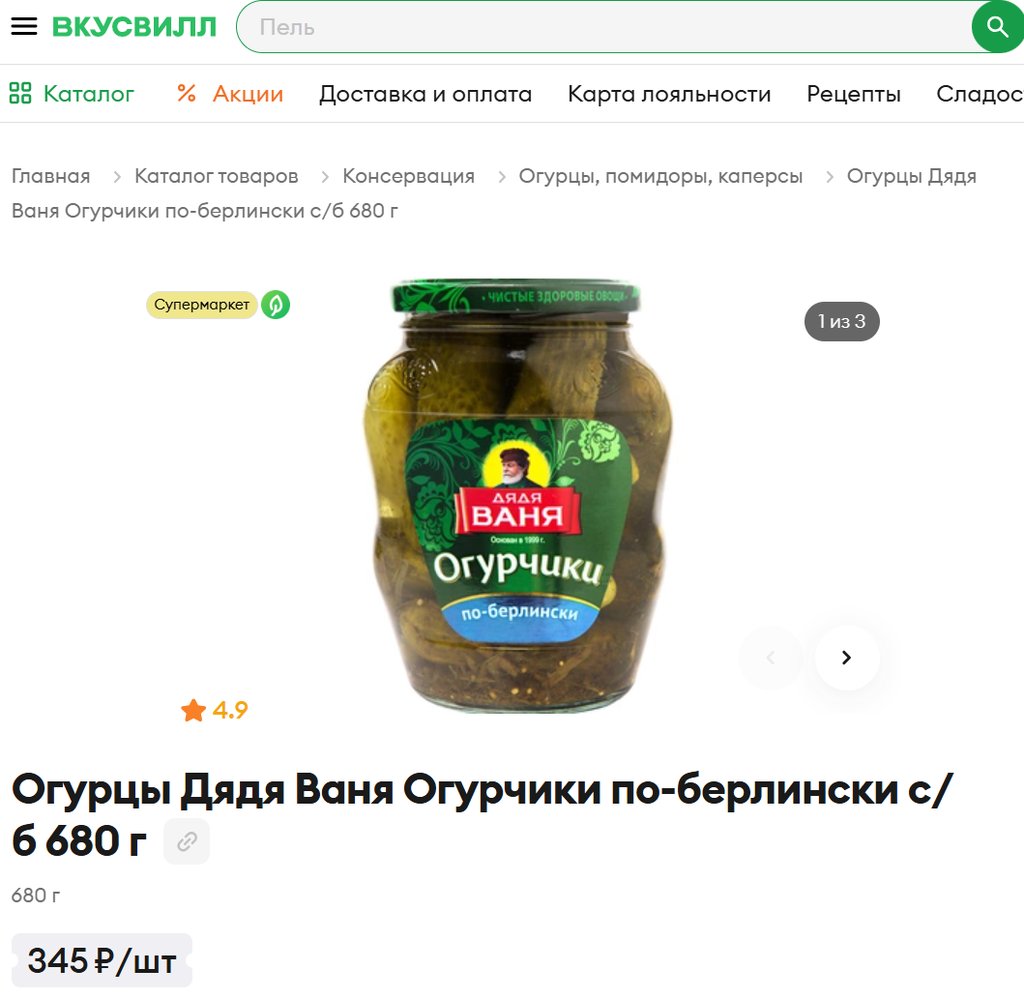
Task: Click the green search magnifier button
Action: coord(997,27)
